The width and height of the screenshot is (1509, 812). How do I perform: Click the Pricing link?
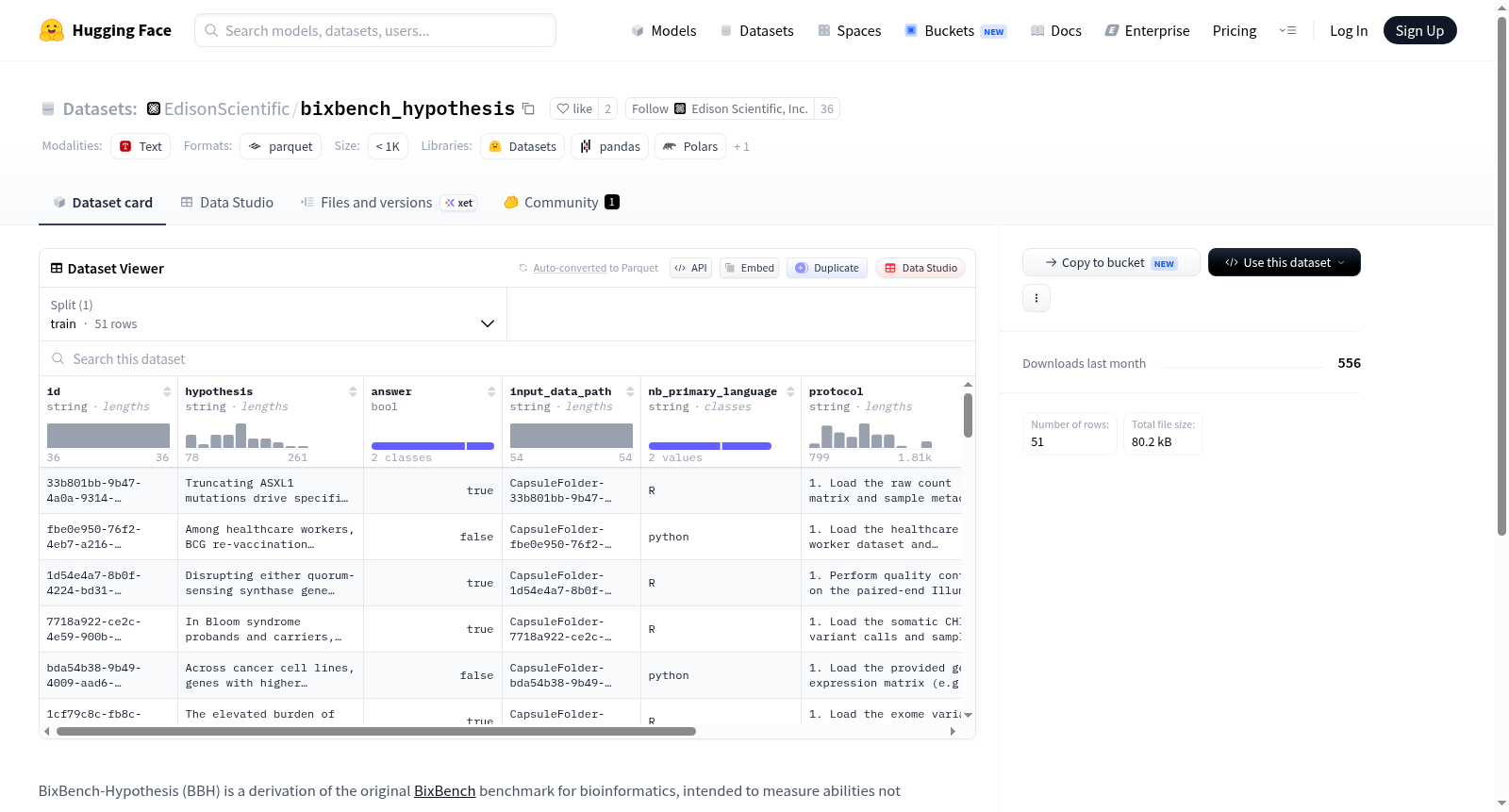click(x=1235, y=31)
